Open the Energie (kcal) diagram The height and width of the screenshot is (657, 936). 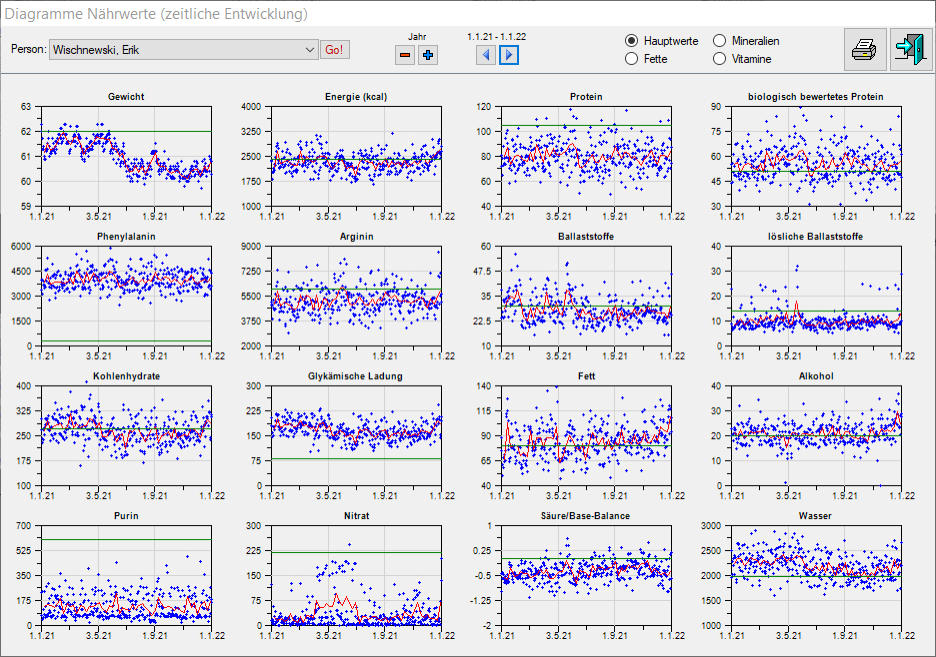tap(356, 156)
